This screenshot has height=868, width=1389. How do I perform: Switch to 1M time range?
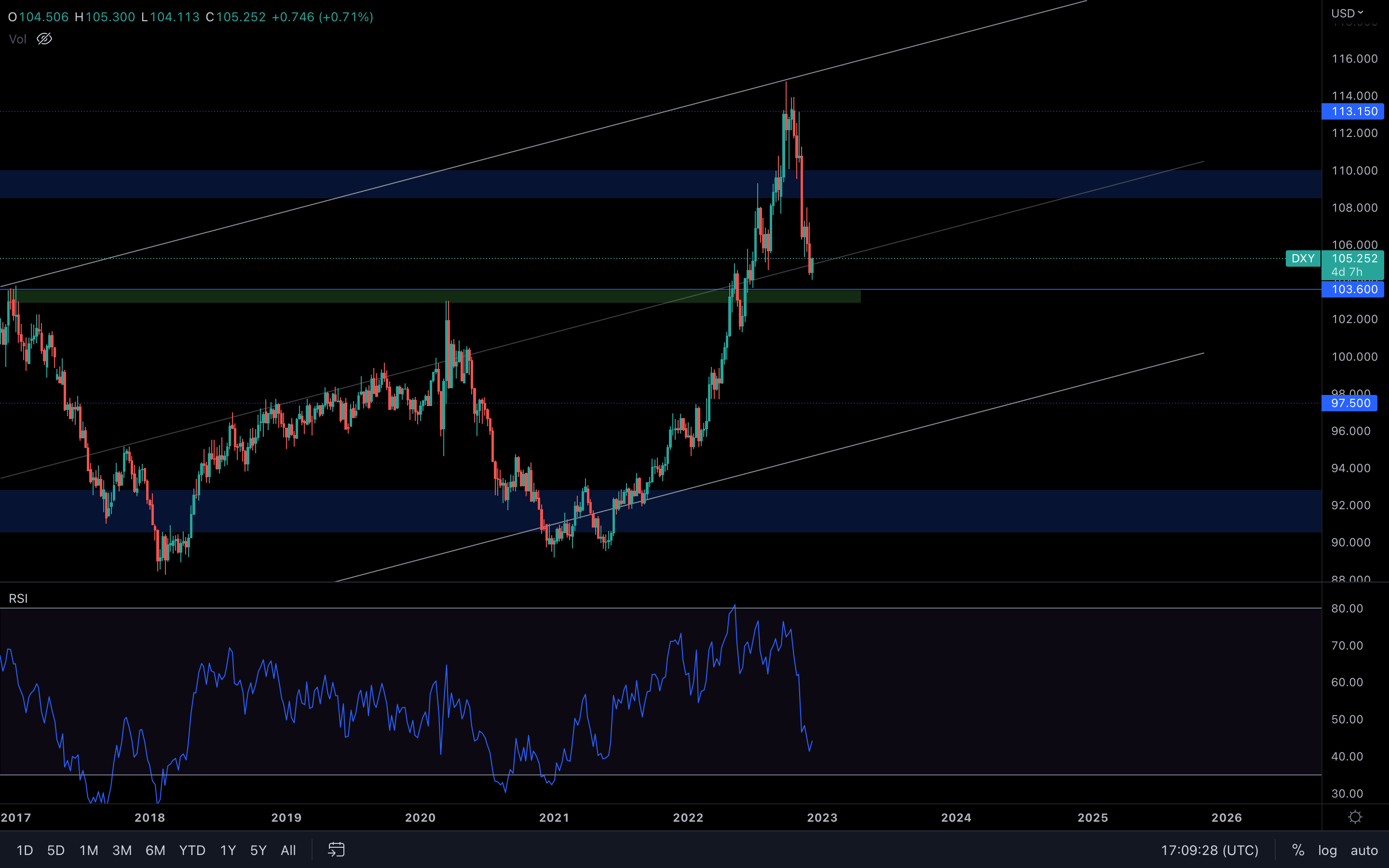[x=89, y=850]
